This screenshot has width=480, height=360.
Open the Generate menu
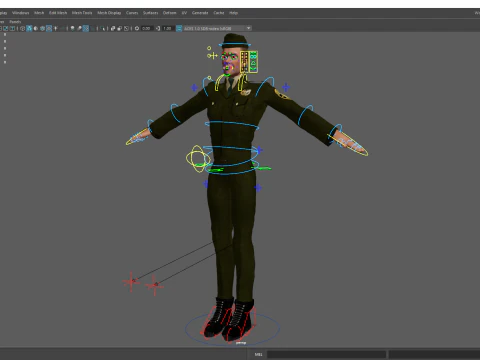pos(200,13)
